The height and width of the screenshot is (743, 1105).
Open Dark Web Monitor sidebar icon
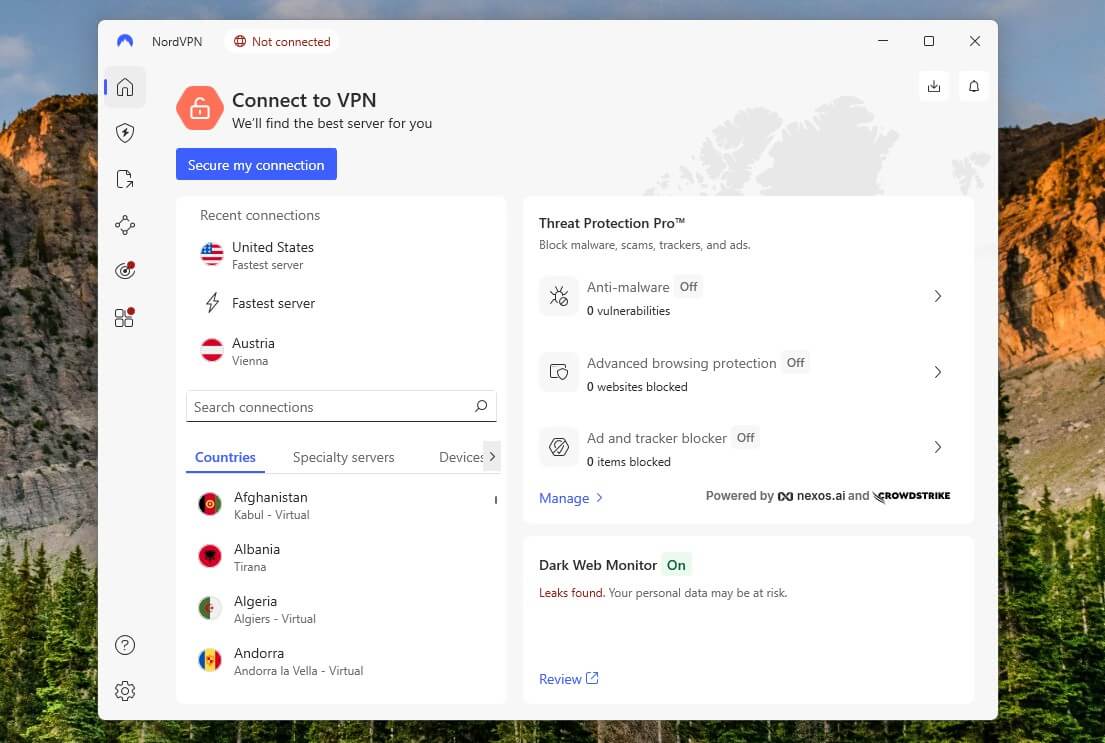point(124,269)
